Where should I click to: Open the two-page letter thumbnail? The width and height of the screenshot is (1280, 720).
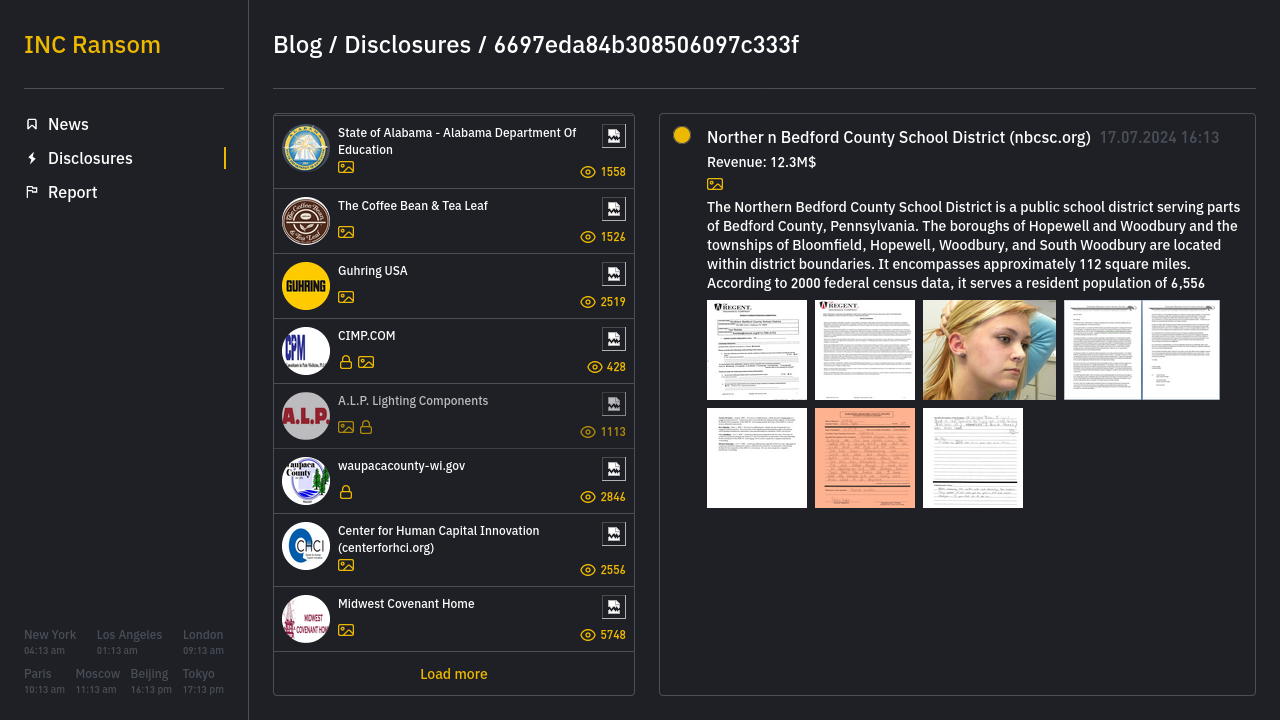pos(1141,350)
